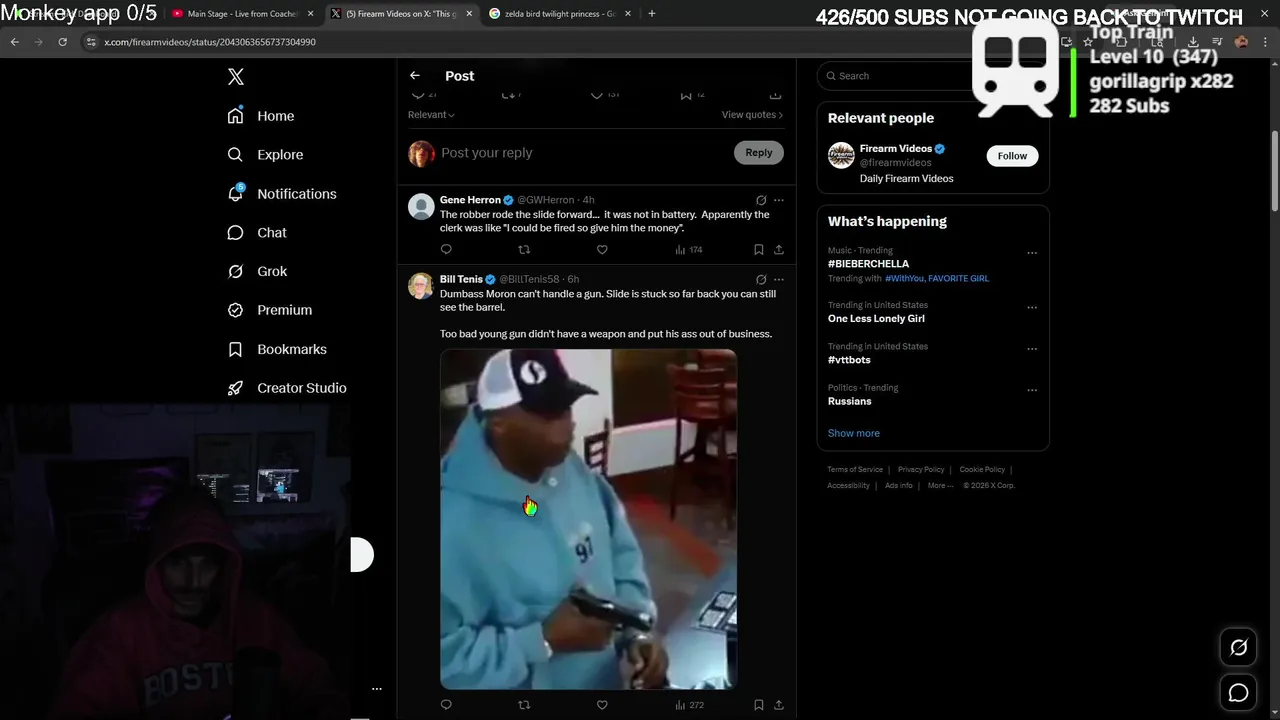Open Bill Tenis's name link
The height and width of the screenshot is (720, 1280).
461,279
